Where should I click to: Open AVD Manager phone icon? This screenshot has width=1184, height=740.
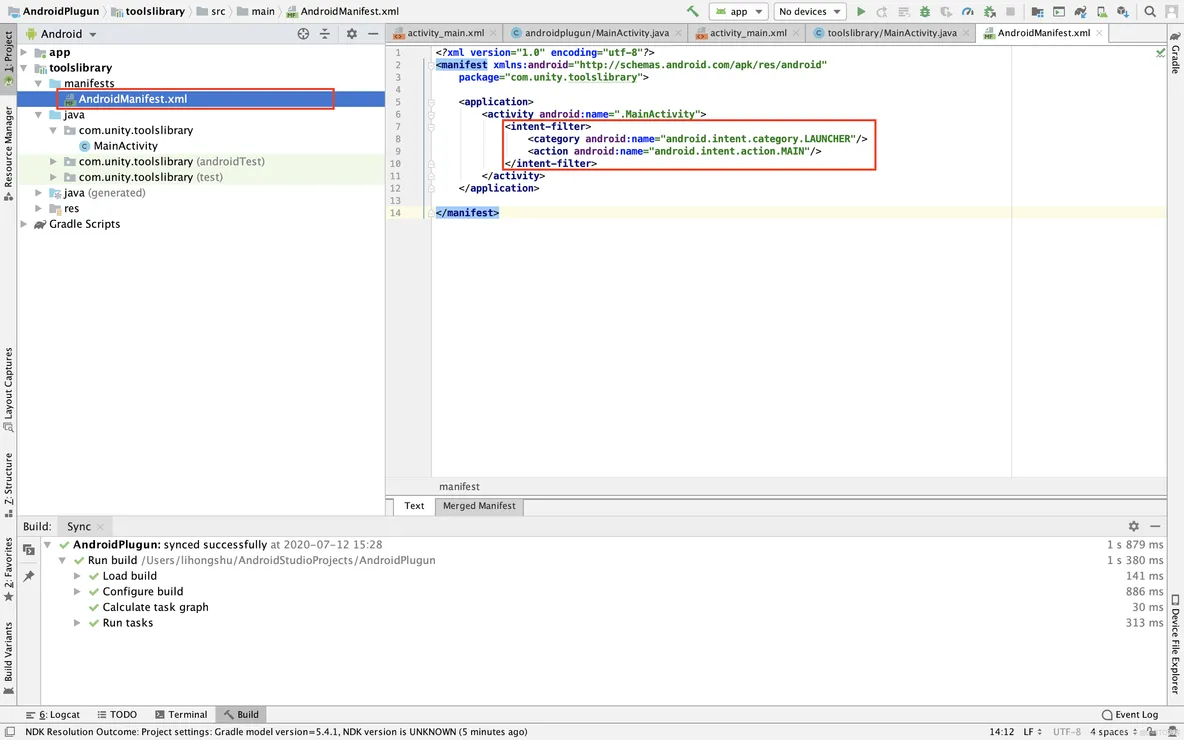1102,11
